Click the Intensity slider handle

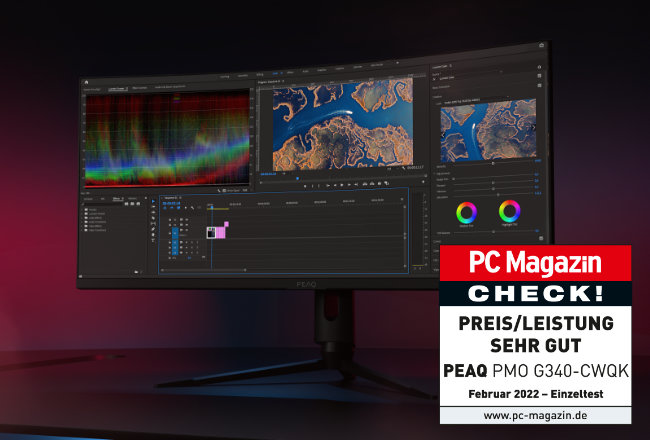click(493, 163)
